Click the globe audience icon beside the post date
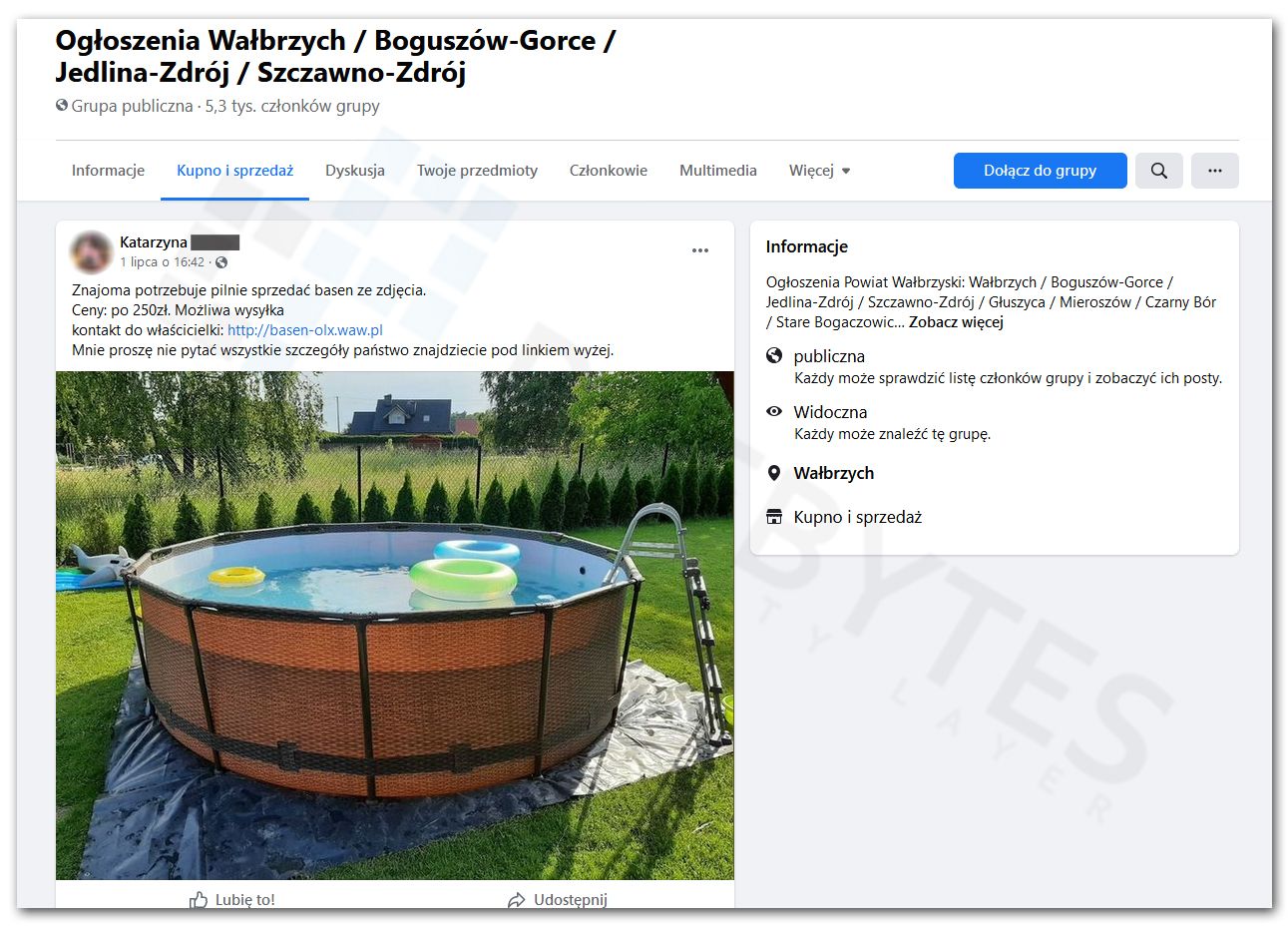 [221, 262]
